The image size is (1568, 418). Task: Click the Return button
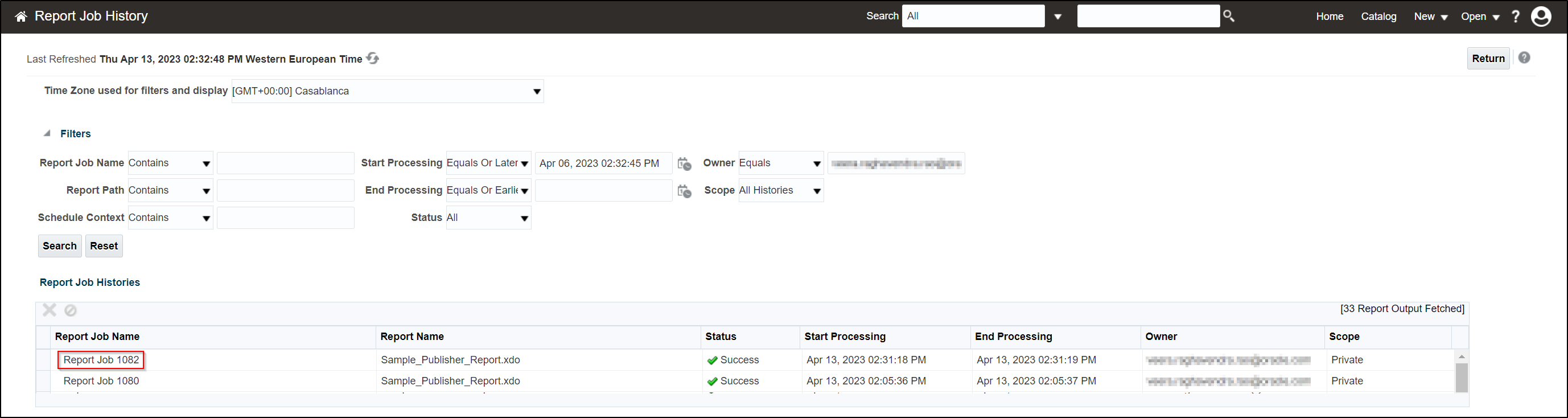pyautogui.click(x=1488, y=59)
